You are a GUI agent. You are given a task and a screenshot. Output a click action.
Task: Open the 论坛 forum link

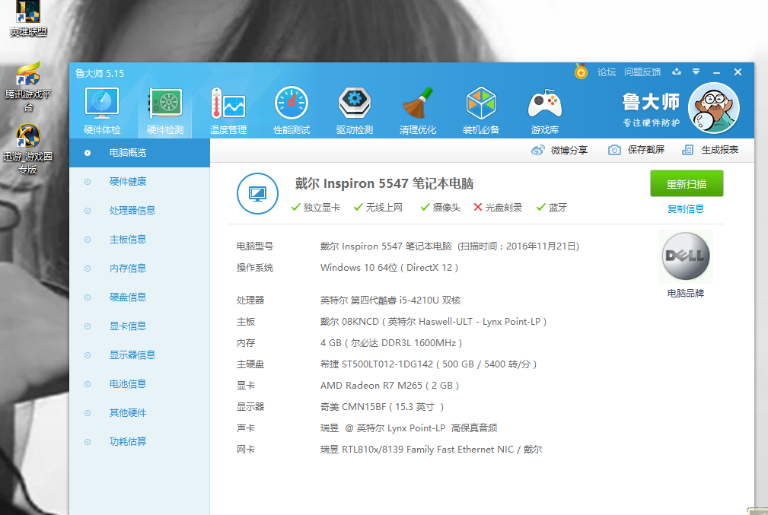pos(606,72)
